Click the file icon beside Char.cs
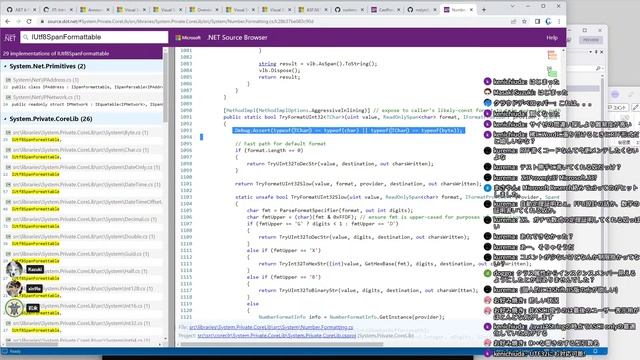 pos(8,150)
